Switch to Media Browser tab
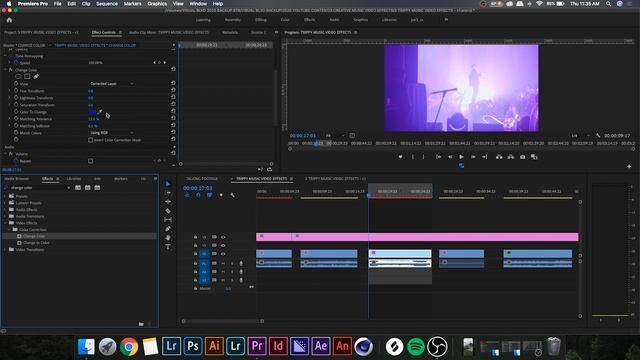 pyautogui.click(x=16, y=179)
